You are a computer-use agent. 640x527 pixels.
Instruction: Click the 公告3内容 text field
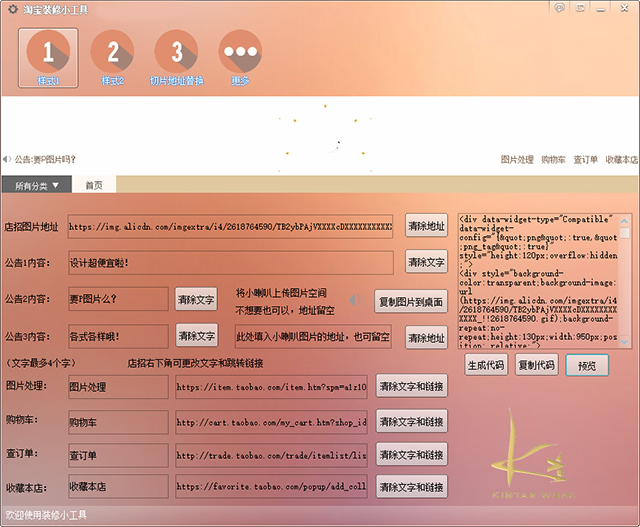pyautogui.click(x=118, y=336)
